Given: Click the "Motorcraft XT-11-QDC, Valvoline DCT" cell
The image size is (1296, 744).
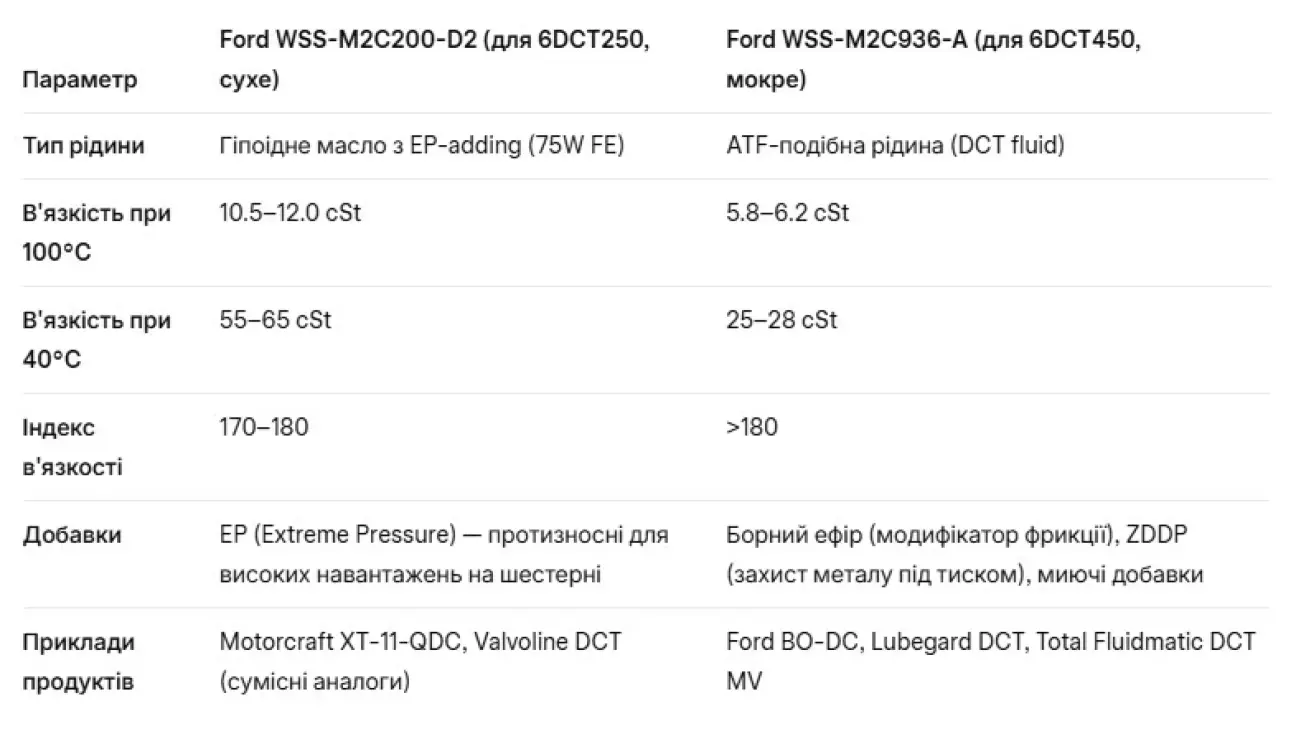Looking at the screenshot, I should pyautogui.click(x=420, y=661).
